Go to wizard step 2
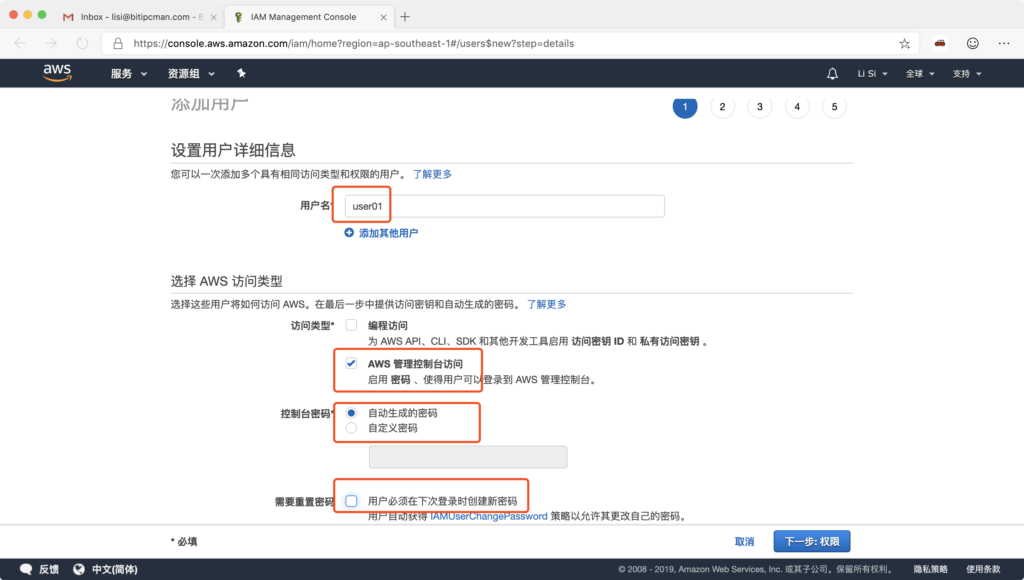1024x580 pixels. (x=722, y=106)
